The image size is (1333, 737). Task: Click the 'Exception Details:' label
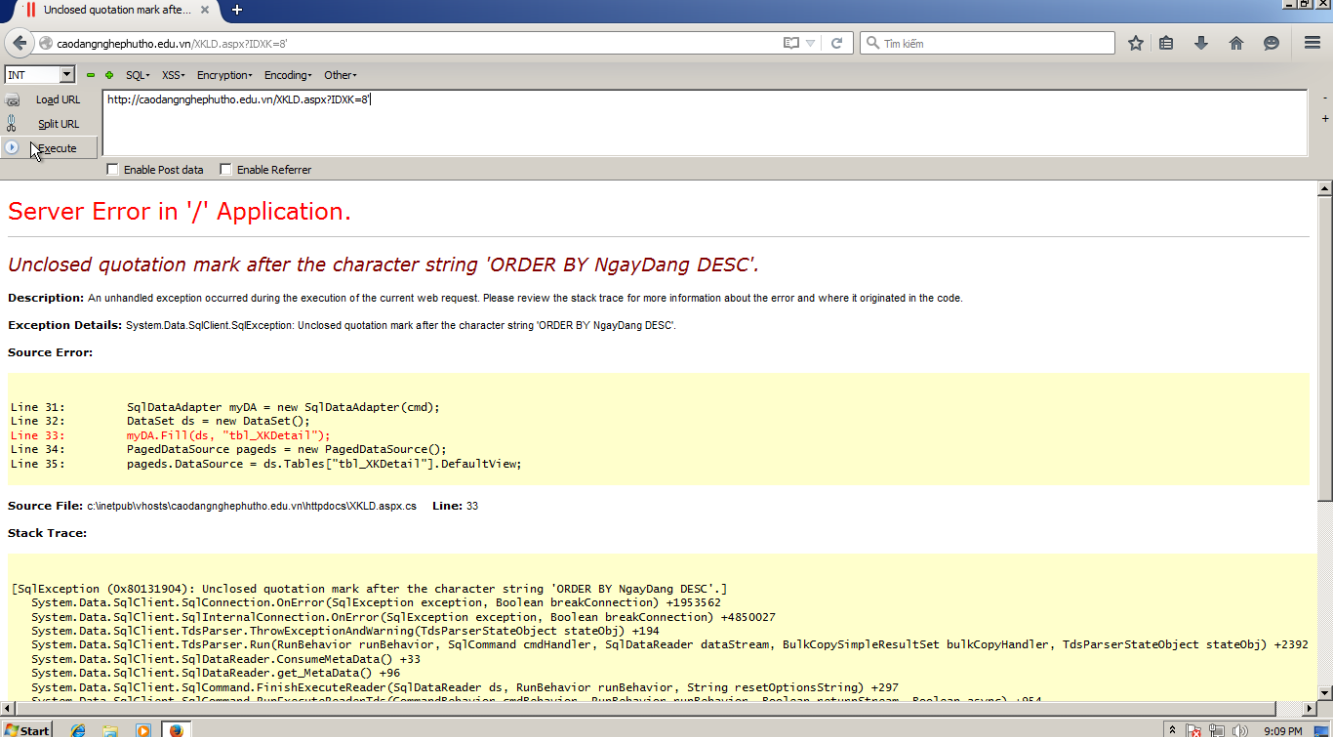tap(65, 325)
